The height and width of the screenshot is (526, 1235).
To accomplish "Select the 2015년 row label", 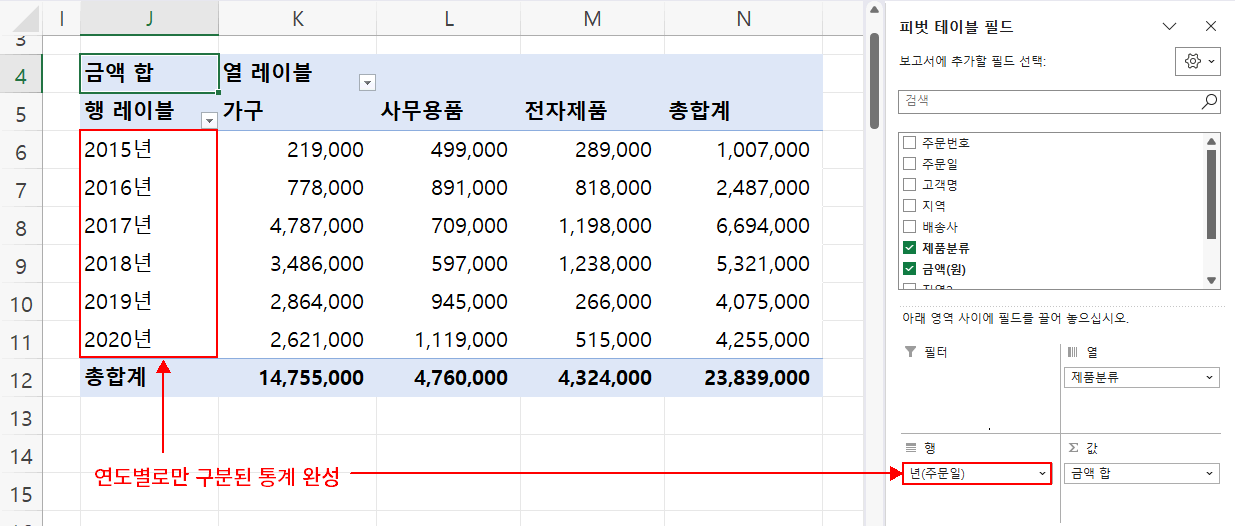I will [149, 150].
